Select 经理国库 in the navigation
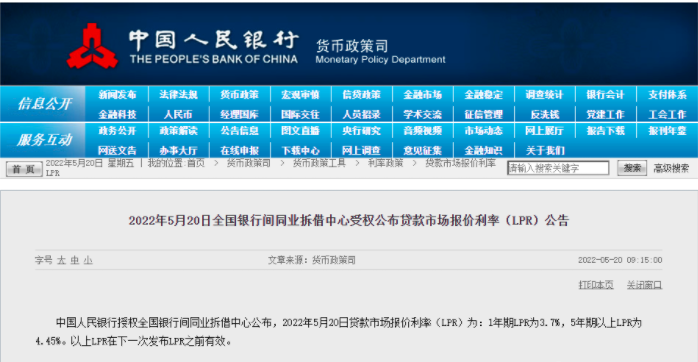698x362 pixels. pyautogui.click(x=239, y=114)
